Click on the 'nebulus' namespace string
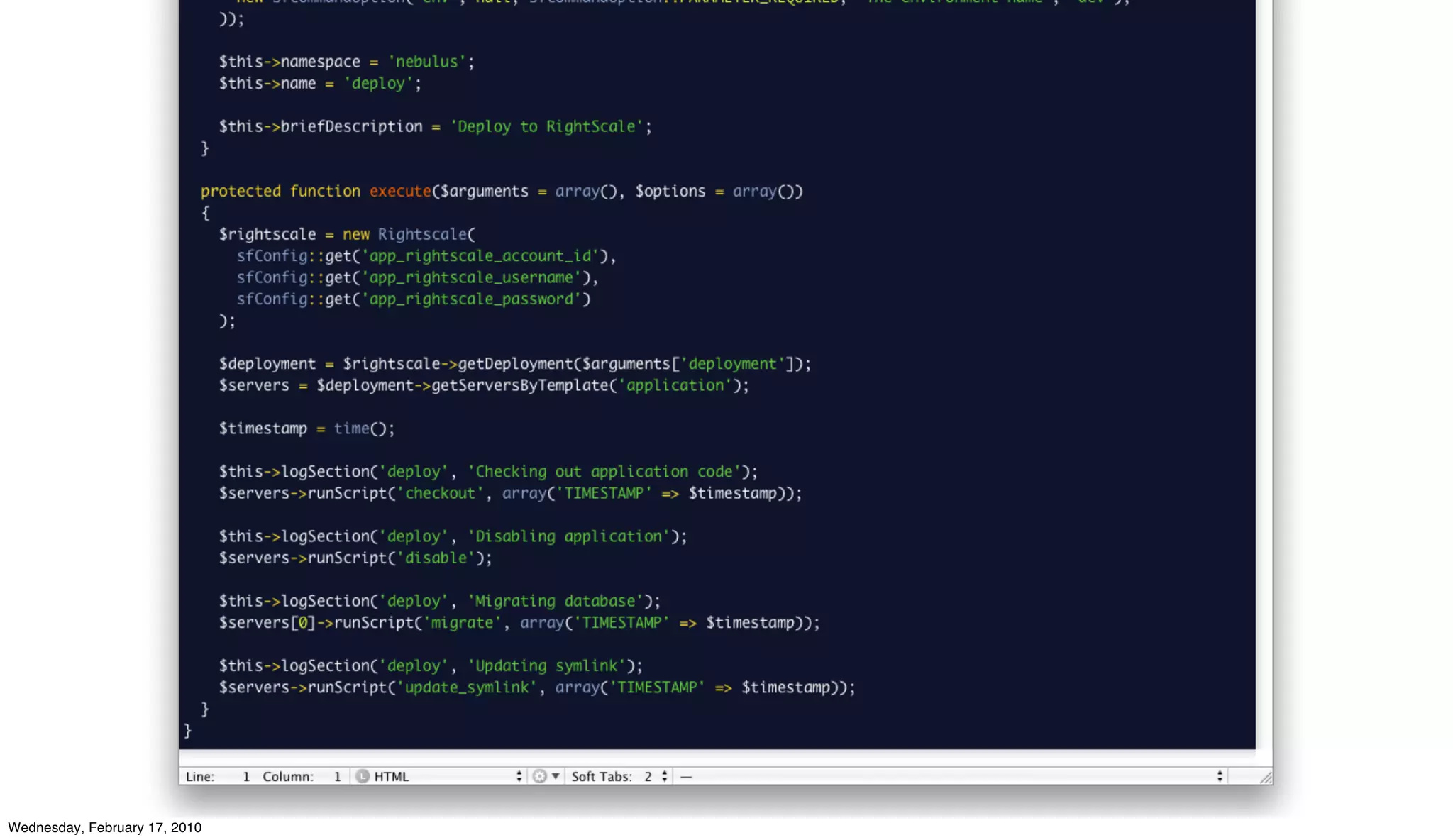1453x840 pixels. 426,62
